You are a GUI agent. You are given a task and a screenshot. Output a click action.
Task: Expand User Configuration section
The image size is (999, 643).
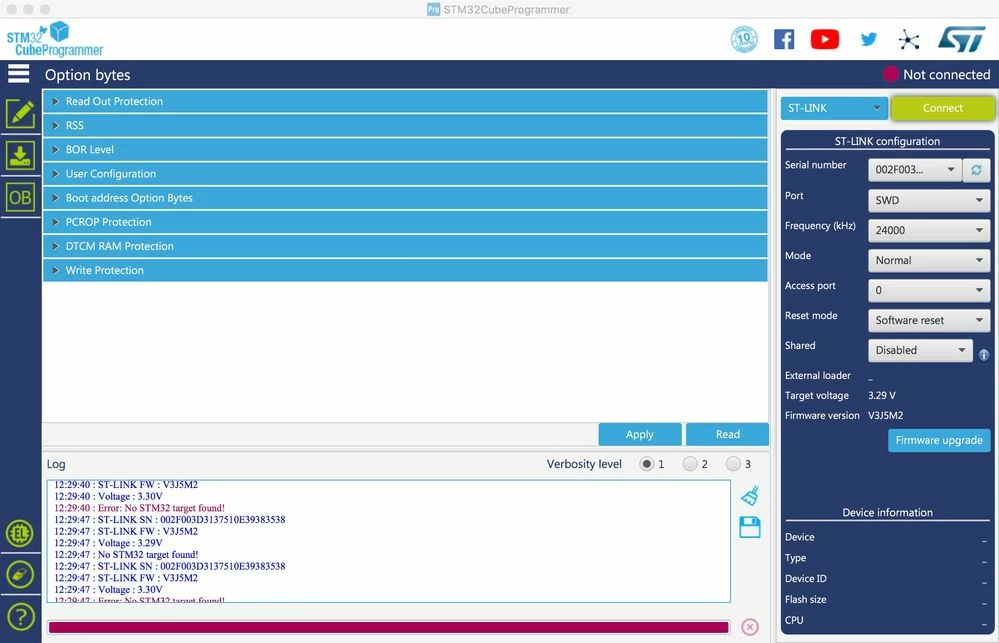[x=405, y=174]
